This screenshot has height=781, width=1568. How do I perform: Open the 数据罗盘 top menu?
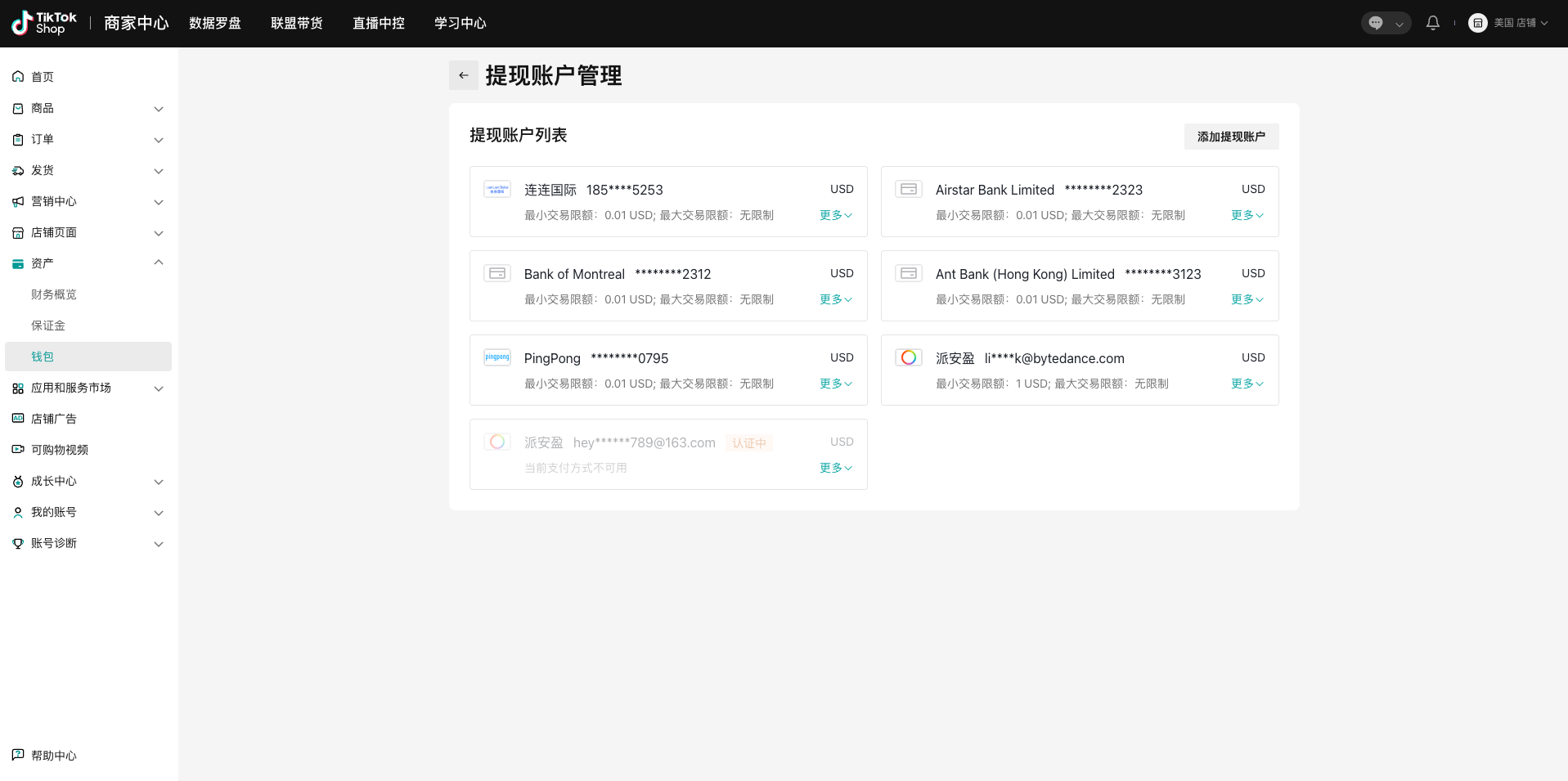(x=215, y=23)
